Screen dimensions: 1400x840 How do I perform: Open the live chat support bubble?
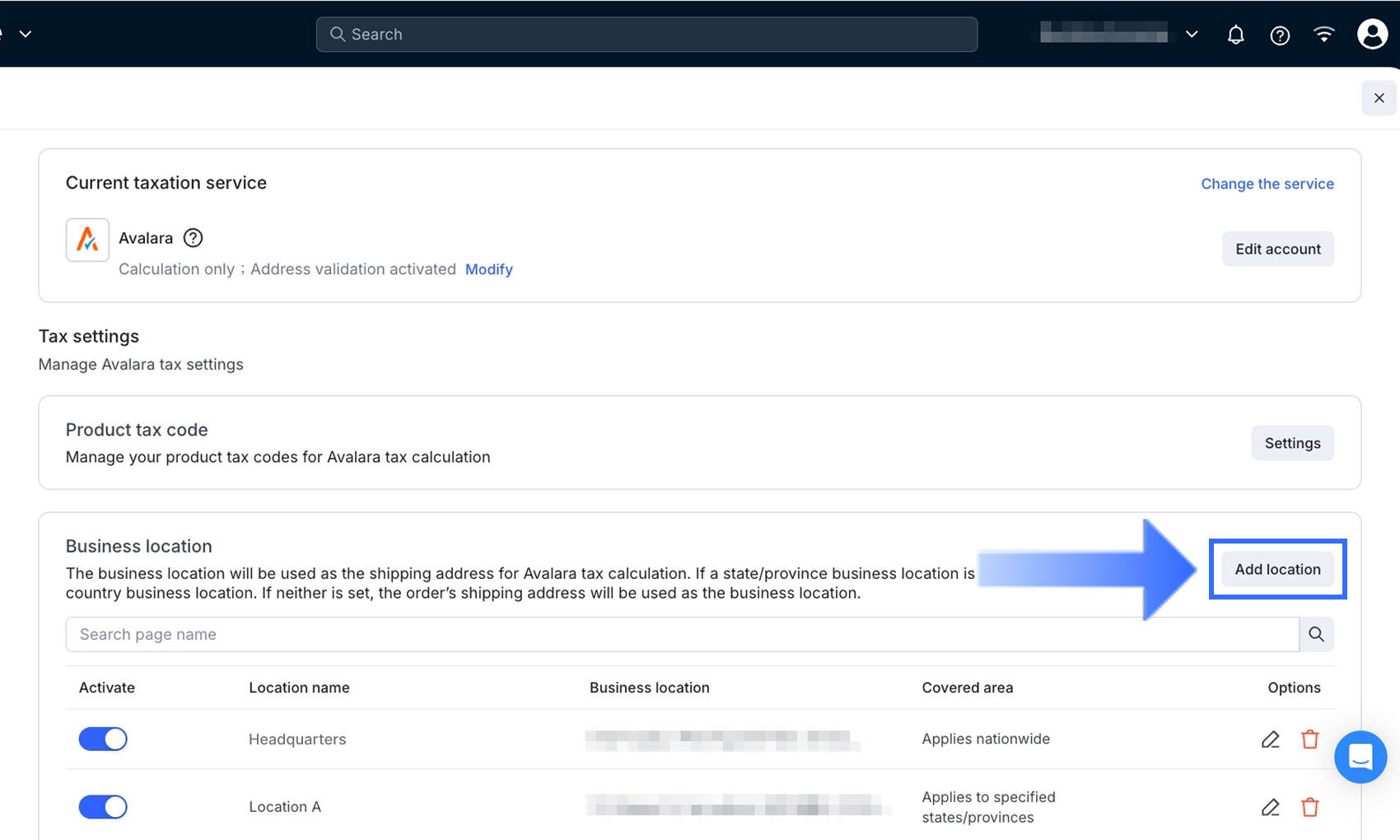pyautogui.click(x=1360, y=757)
